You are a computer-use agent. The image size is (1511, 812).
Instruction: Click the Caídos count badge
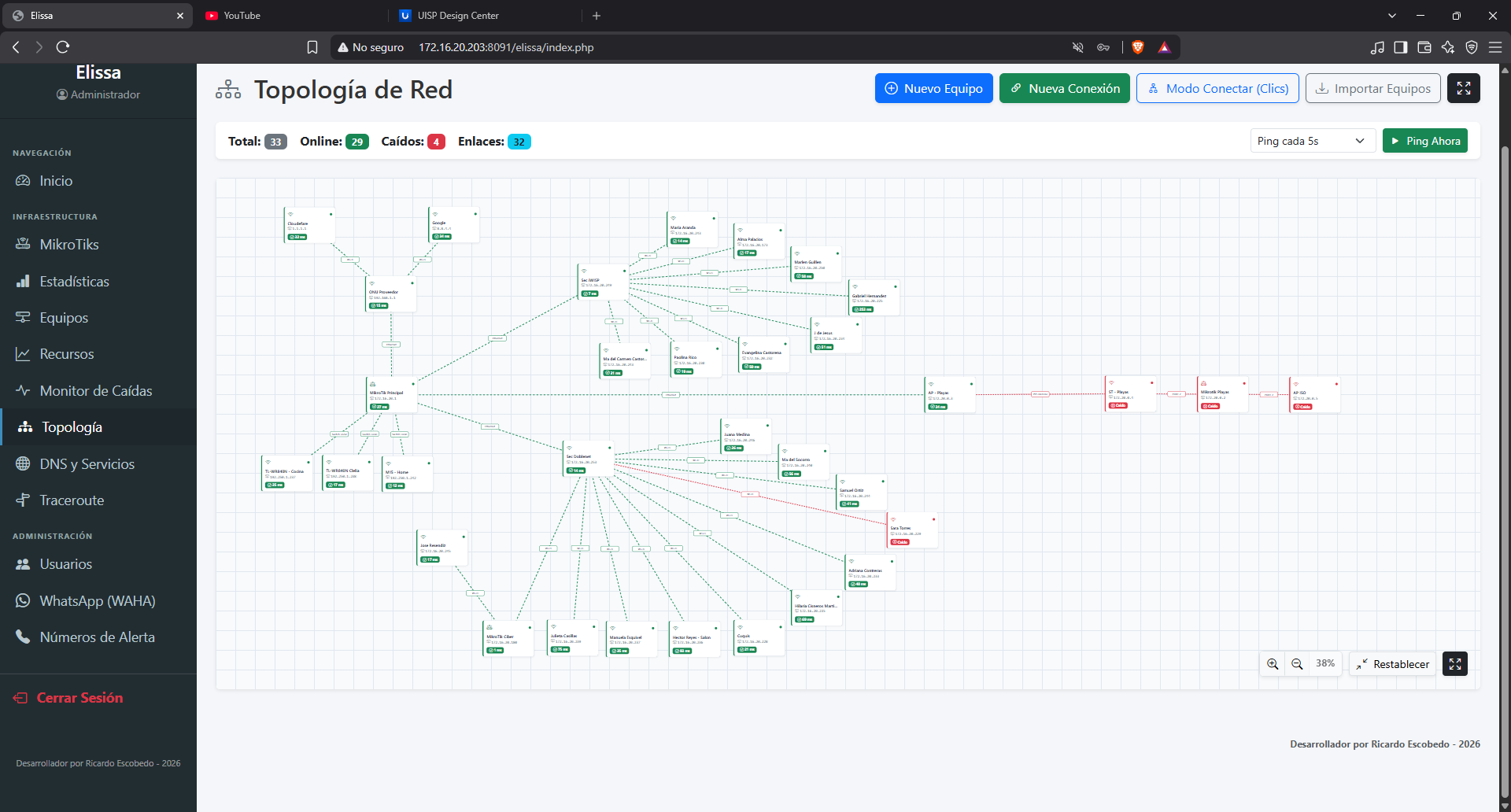coord(436,142)
